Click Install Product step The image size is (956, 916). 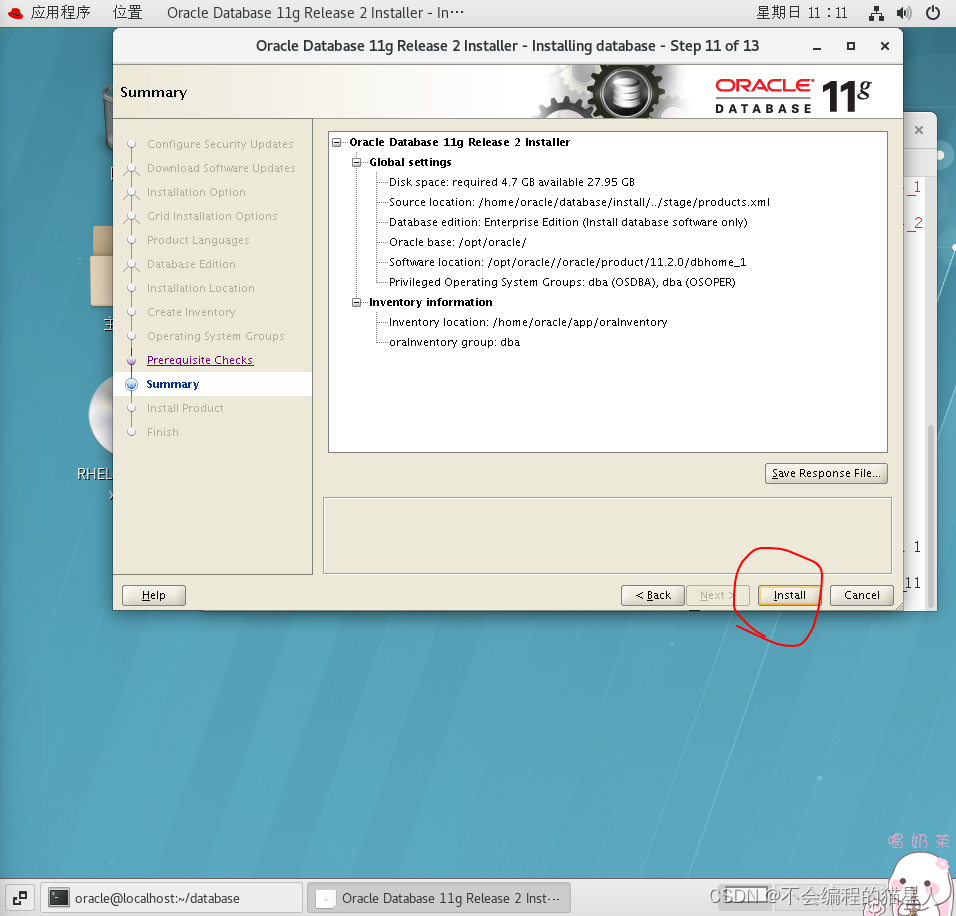click(x=185, y=408)
